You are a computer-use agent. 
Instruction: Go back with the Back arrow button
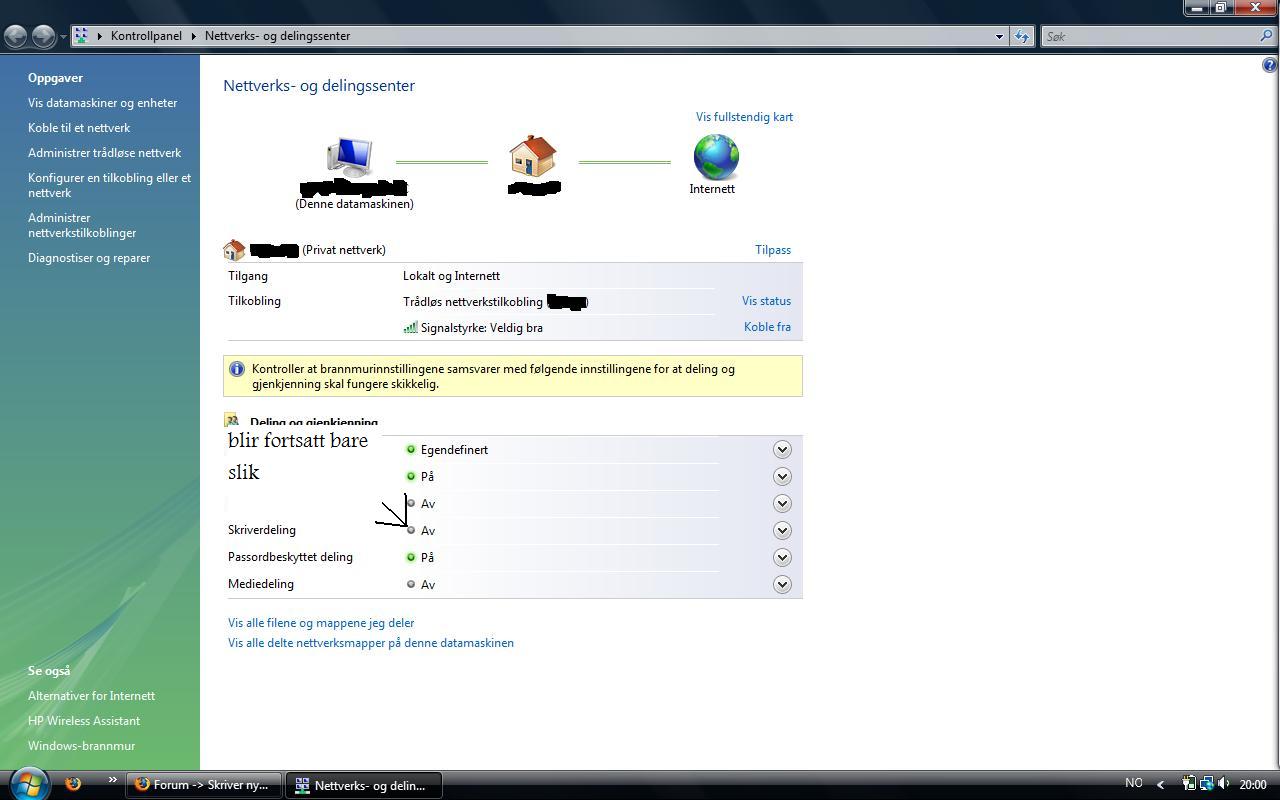point(16,36)
